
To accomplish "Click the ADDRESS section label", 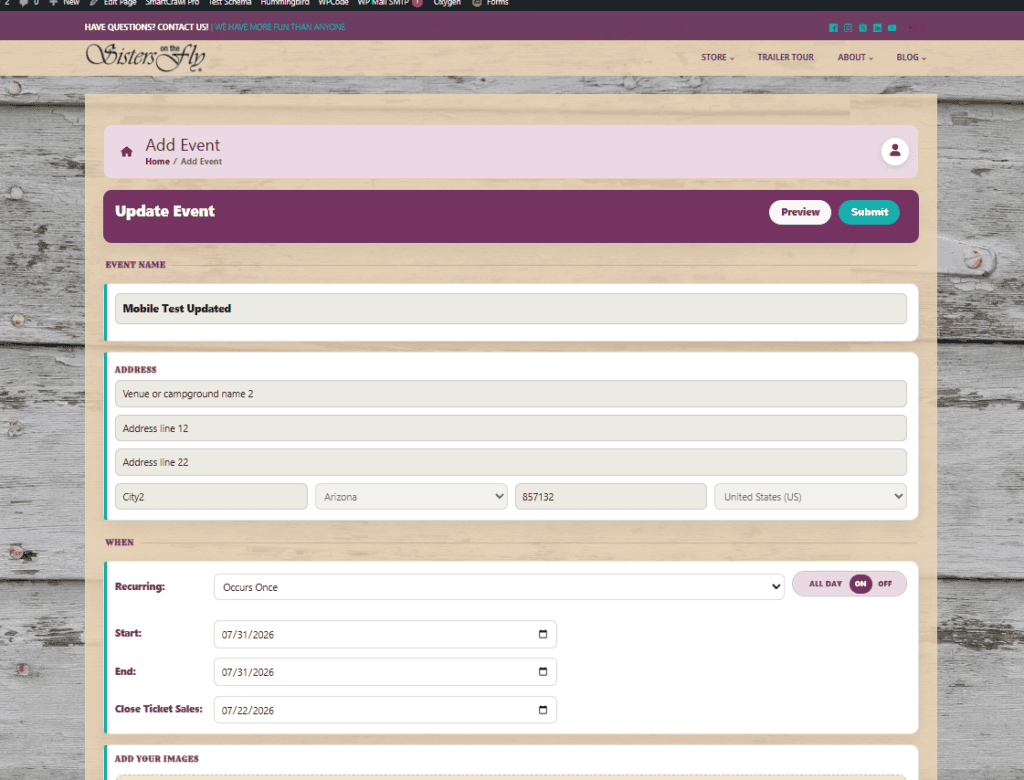I will [x=135, y=370].
